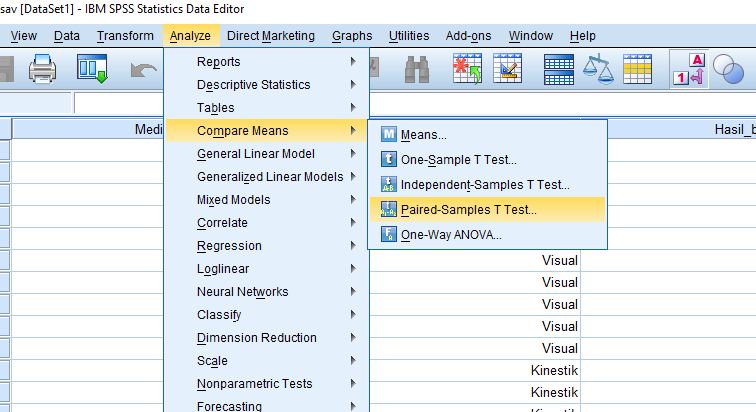
Task: Click the Independent-Samples T Test icon
Action: pyautogui.click(x=389, y=184)
